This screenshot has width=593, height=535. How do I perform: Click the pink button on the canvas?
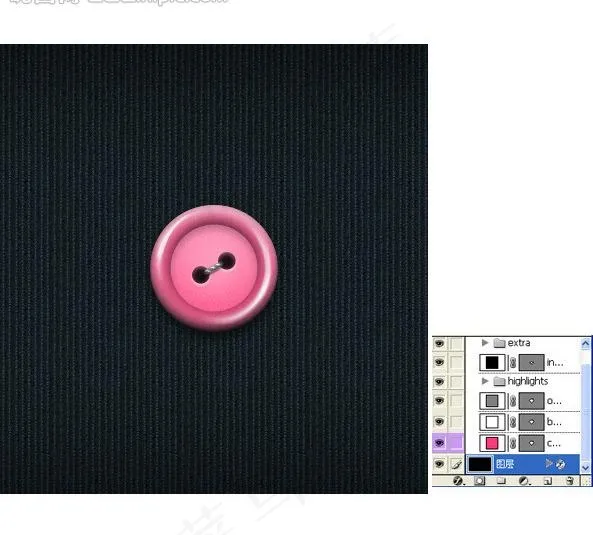[x=214, y=268]
